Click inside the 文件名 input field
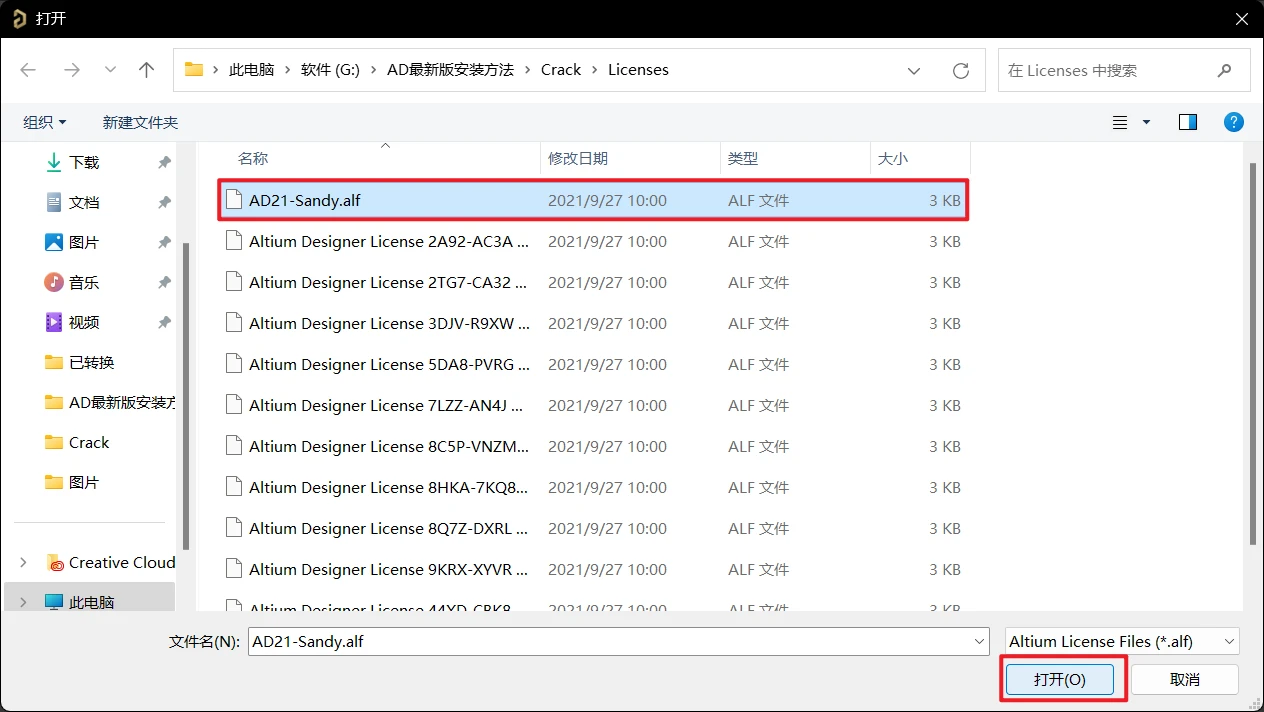The height and width of the screenshot is (712, 1264). 600,641
